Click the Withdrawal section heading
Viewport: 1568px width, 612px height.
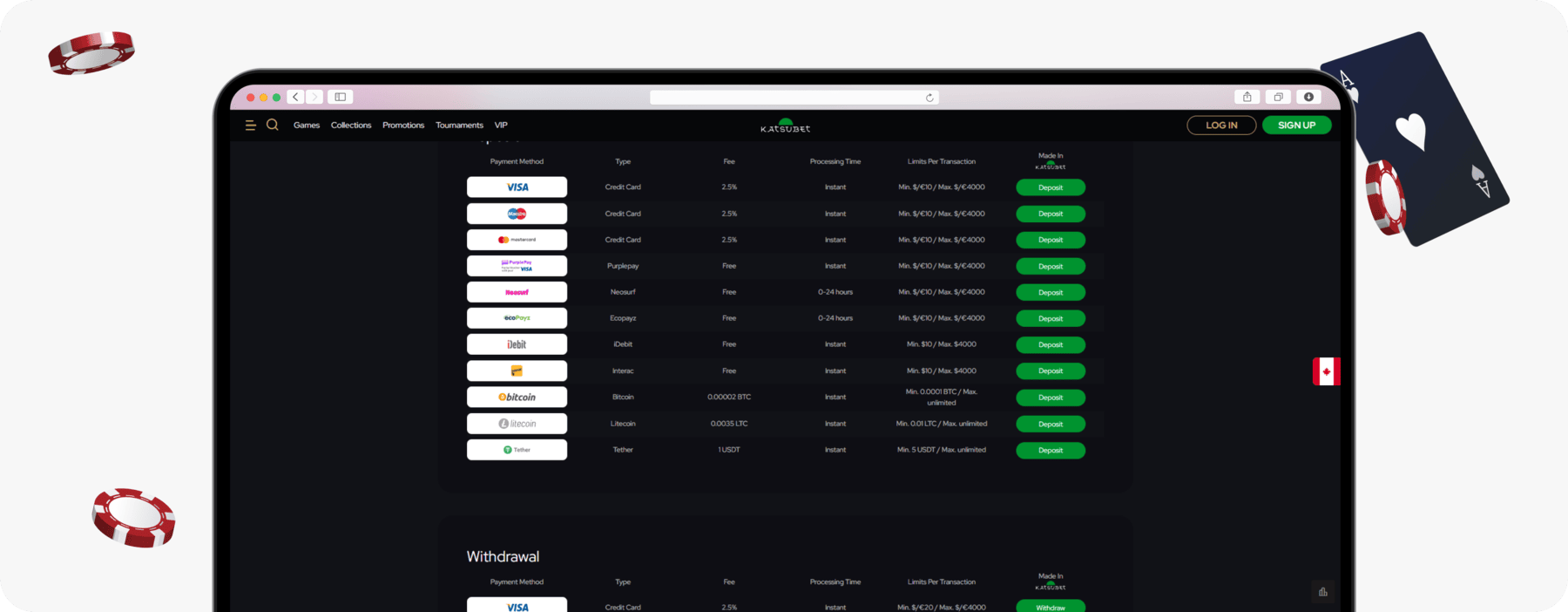click(503, 556)
